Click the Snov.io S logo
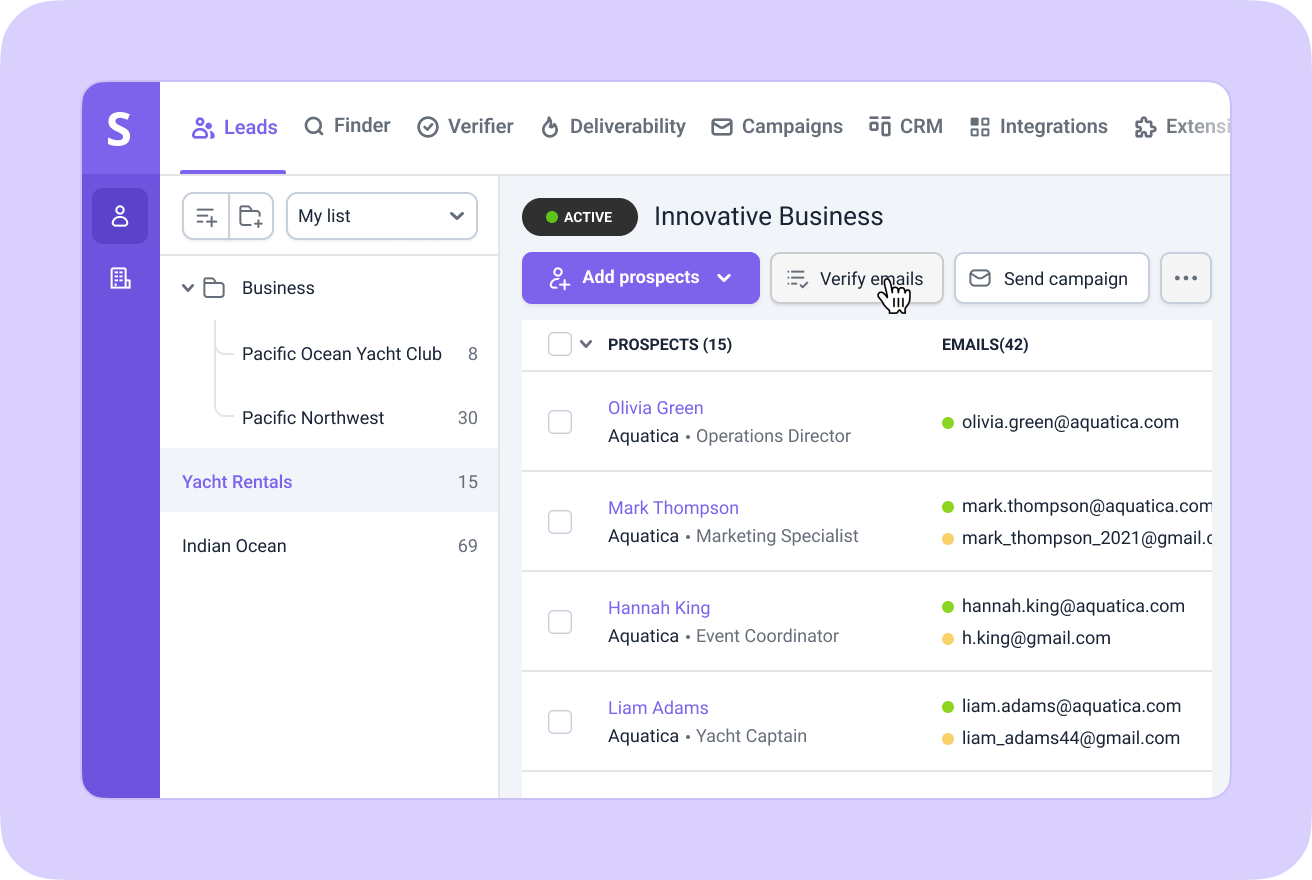The image size is (1312, 880). 119,129
